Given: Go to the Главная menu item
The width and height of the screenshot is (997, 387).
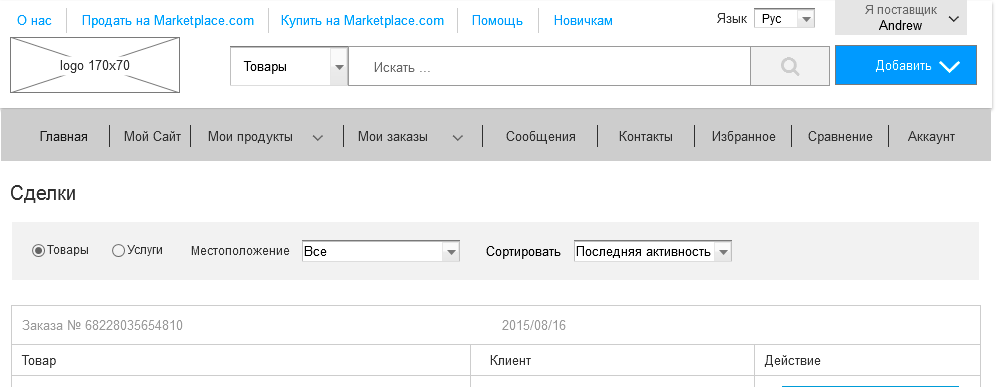Looking at the screenshot, I should (x=64, y=137).
